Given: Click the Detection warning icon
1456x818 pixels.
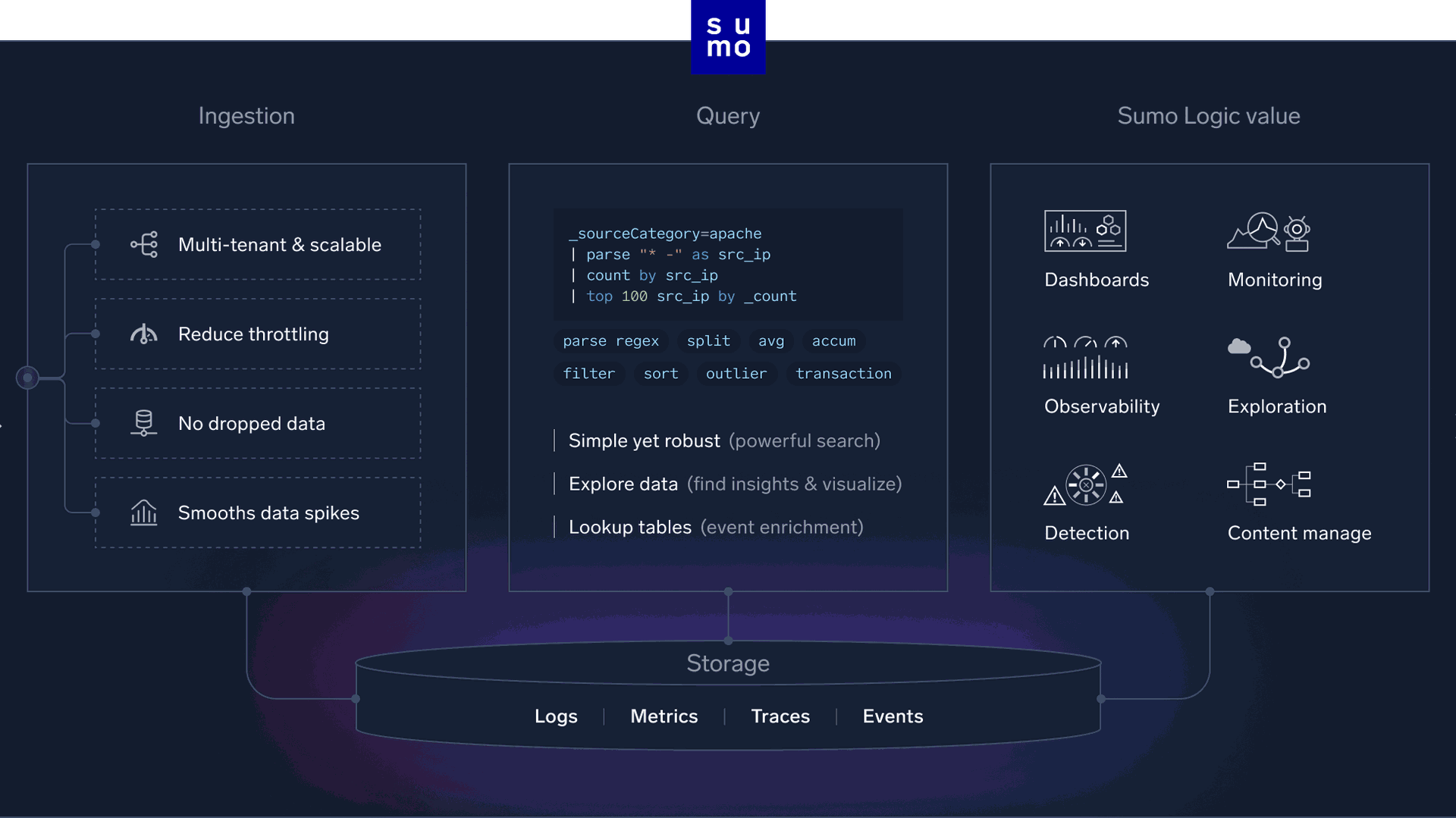Looking at the screenshot, I should click(x=1085, y=484).
